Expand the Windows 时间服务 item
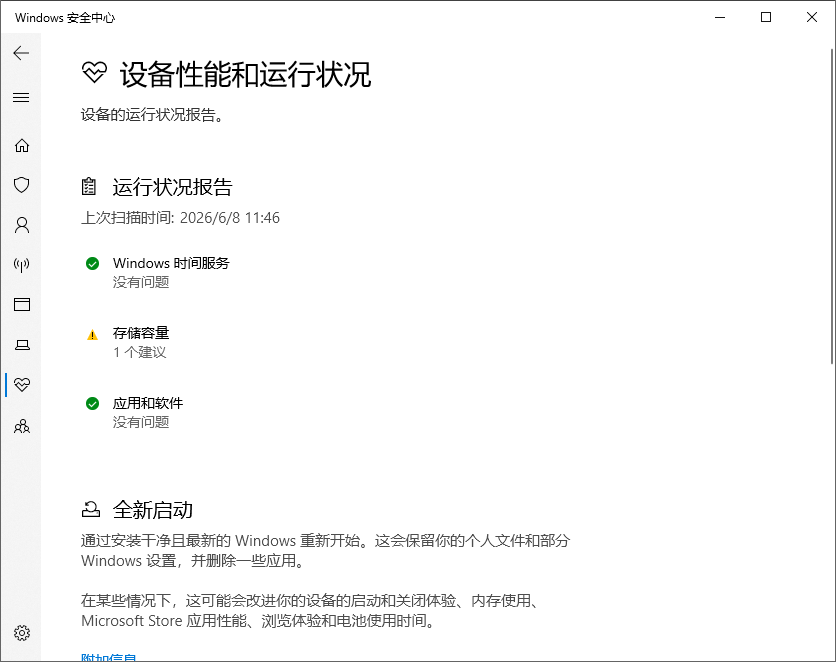The height and width of the screenshot is (662, 836). tap(171, 263)
